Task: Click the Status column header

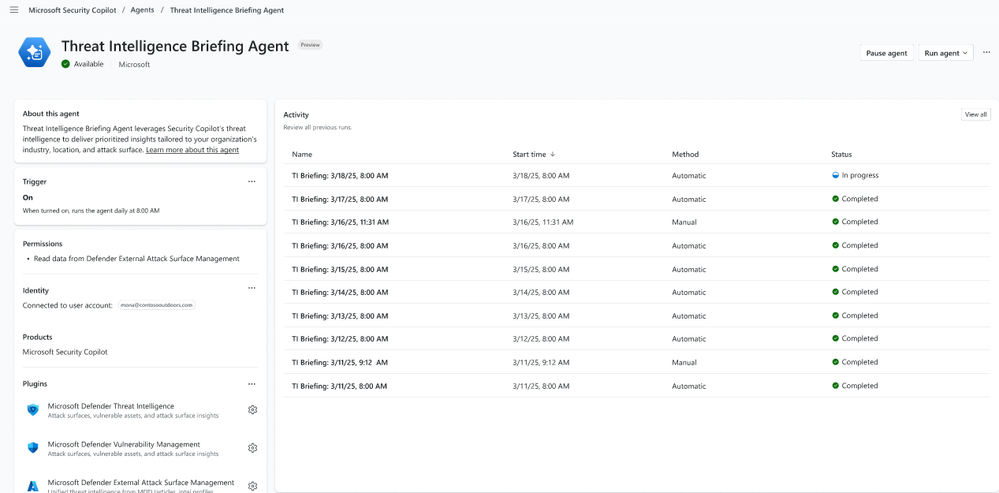Action: [841, 154]
